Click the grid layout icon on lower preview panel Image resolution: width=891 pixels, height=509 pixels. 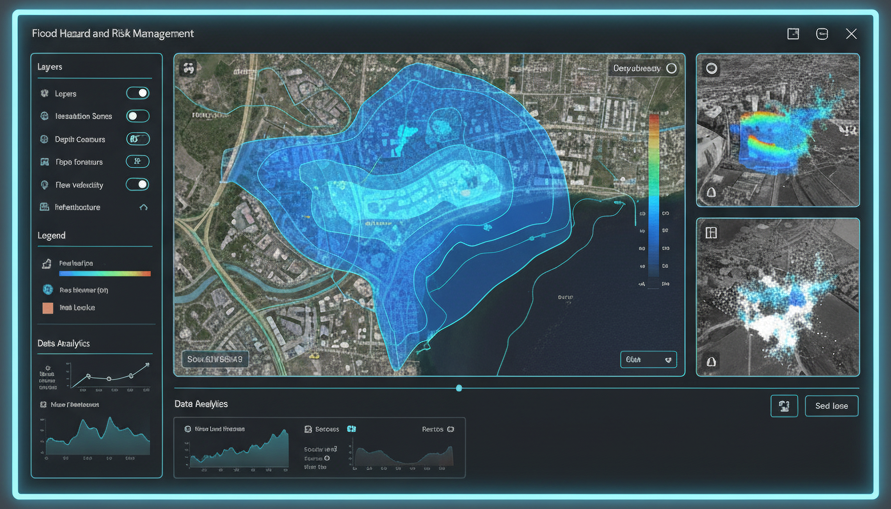coord(711,233)
